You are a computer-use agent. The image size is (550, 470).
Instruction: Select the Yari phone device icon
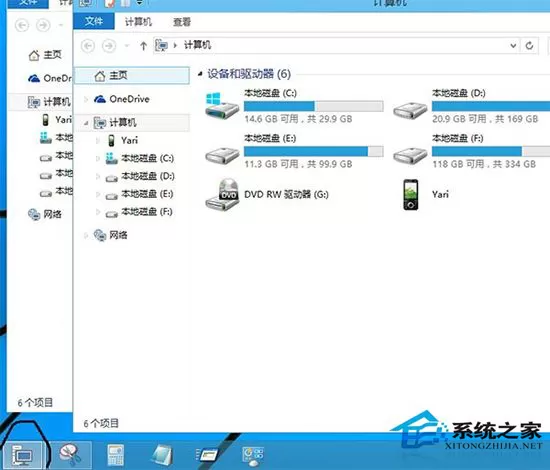[410, 194]
